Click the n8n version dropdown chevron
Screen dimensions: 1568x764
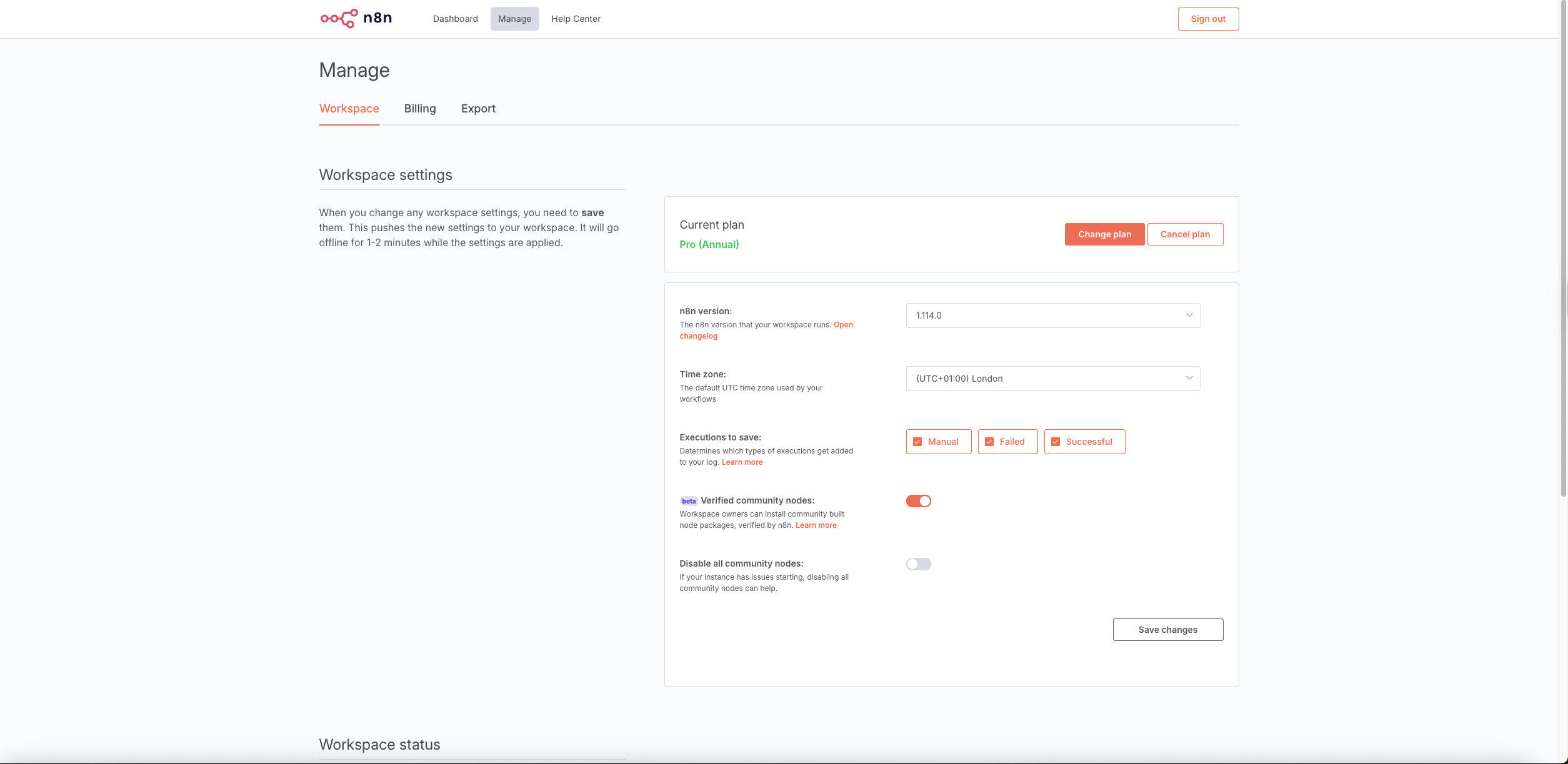tap(1189, 315)
